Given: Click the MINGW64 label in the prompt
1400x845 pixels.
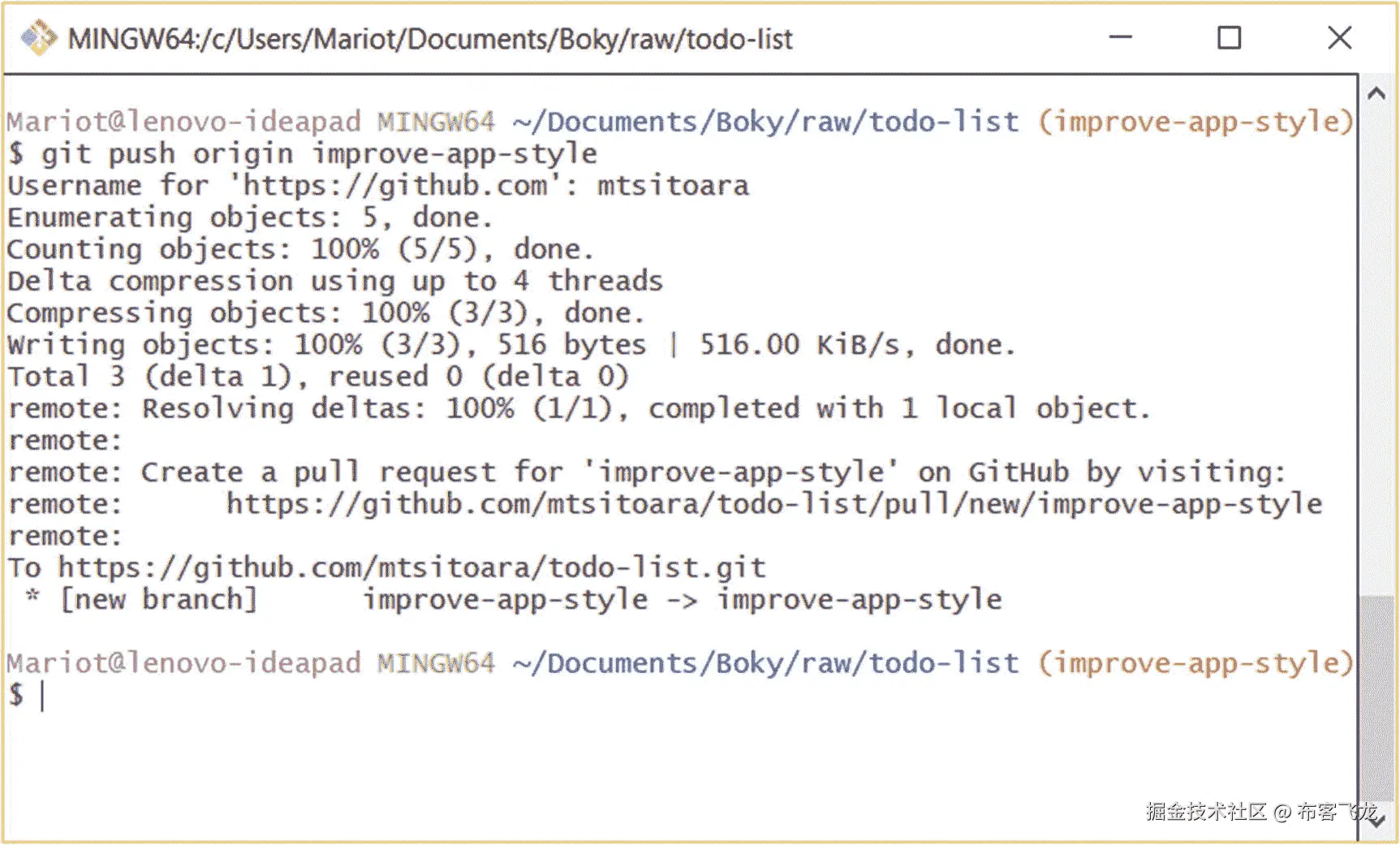Looking at the screenshot, I should (435, 120).
